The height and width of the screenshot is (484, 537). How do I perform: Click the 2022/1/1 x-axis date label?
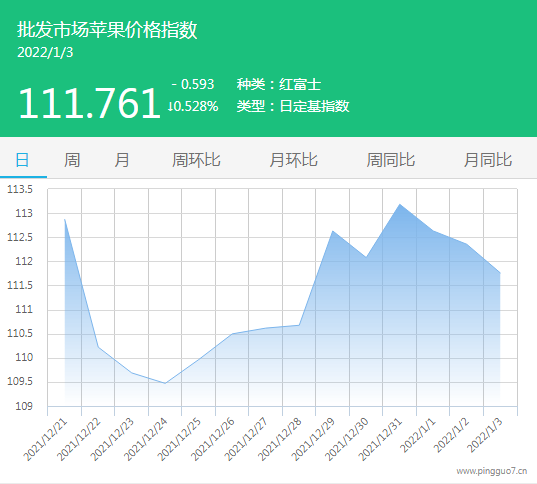click(417, 435)
